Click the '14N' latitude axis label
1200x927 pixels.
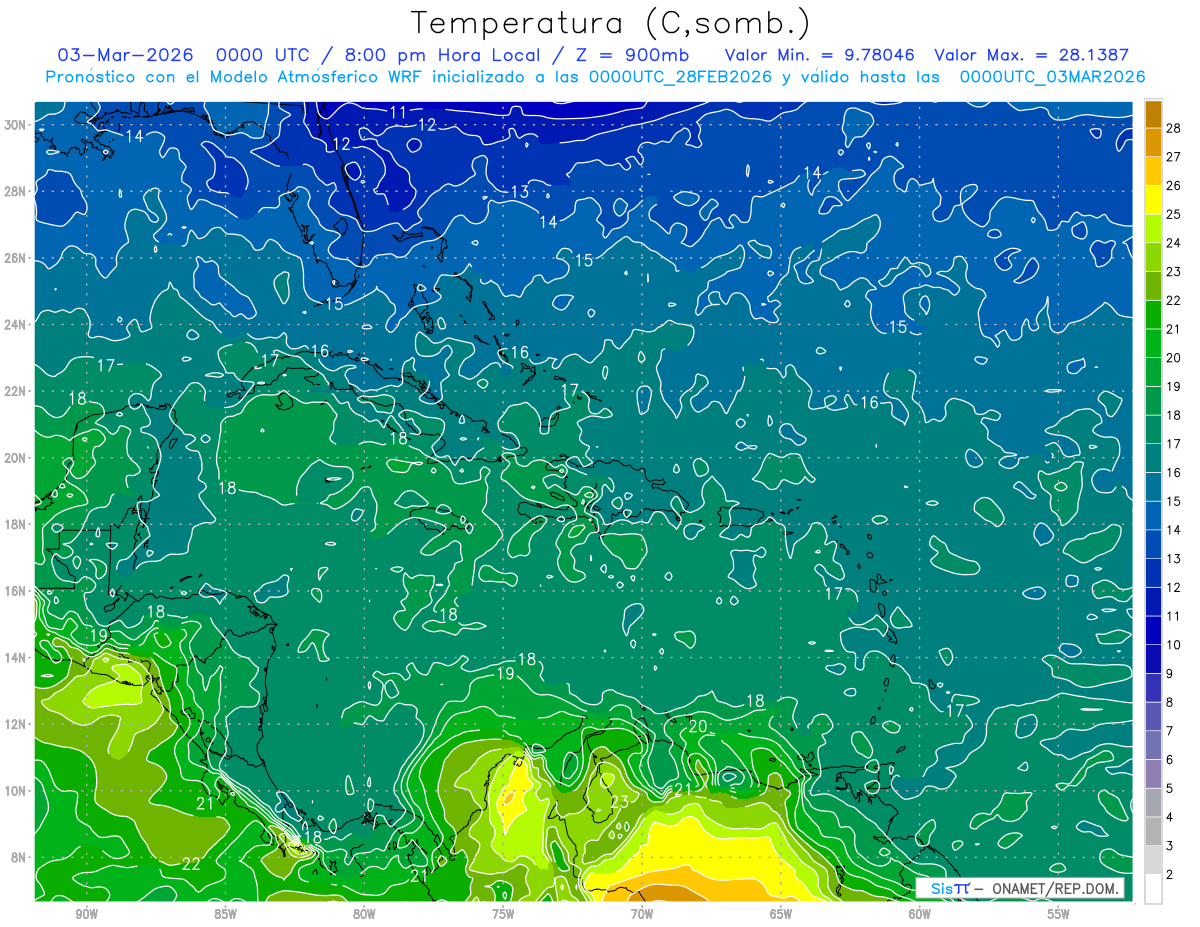pyautogui.click(x=17, y=658)
